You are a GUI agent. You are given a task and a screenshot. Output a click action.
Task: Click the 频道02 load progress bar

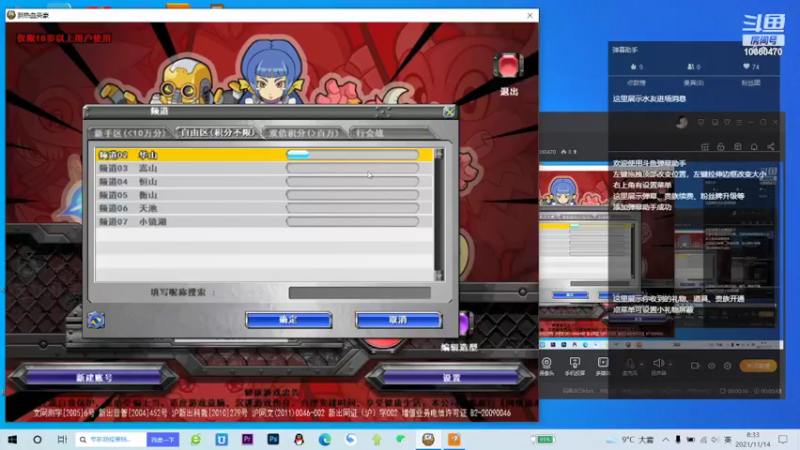coord(353,155)
